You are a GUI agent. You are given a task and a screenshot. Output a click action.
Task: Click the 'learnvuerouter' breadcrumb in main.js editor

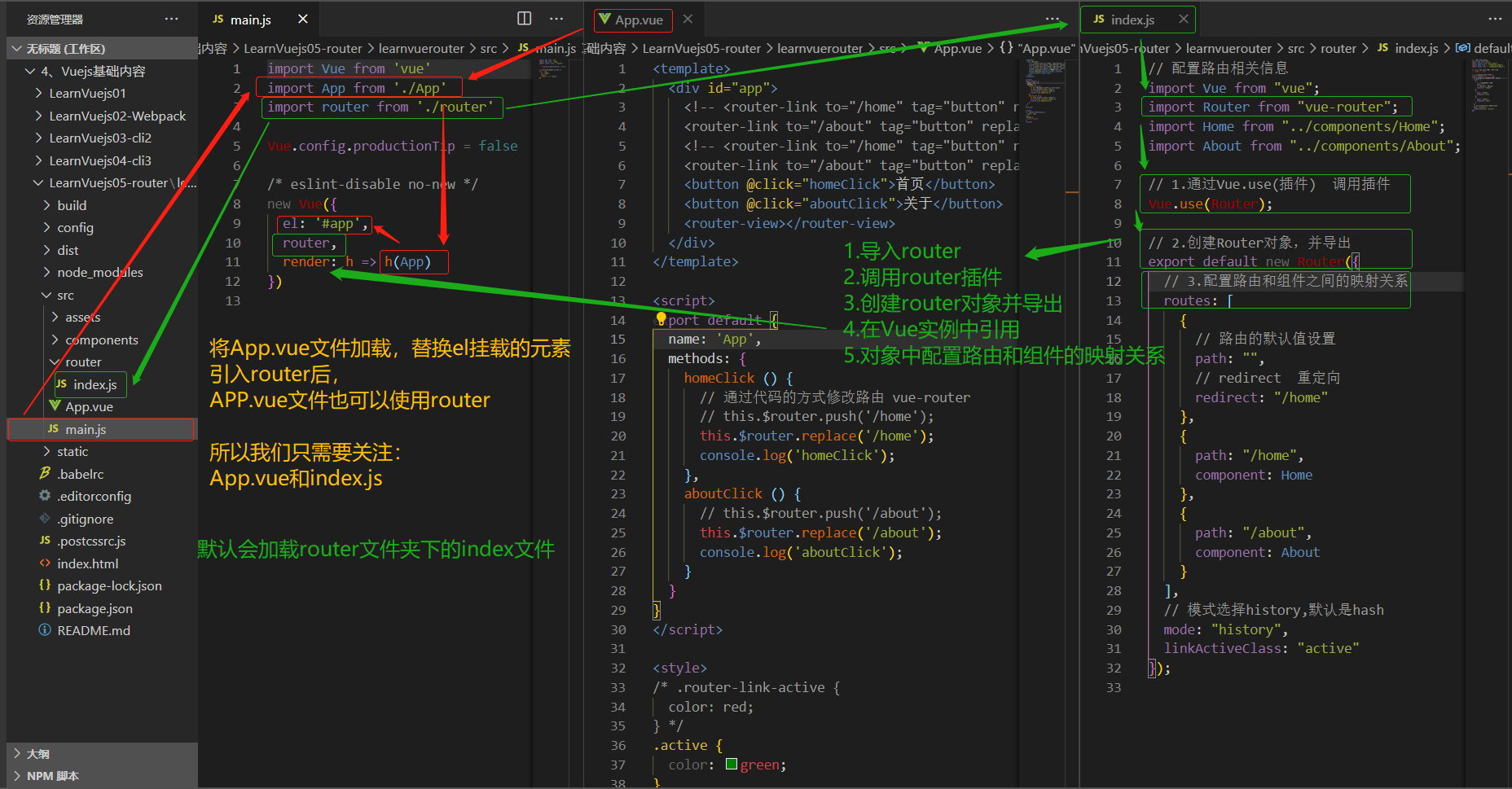tap(421, 49)
